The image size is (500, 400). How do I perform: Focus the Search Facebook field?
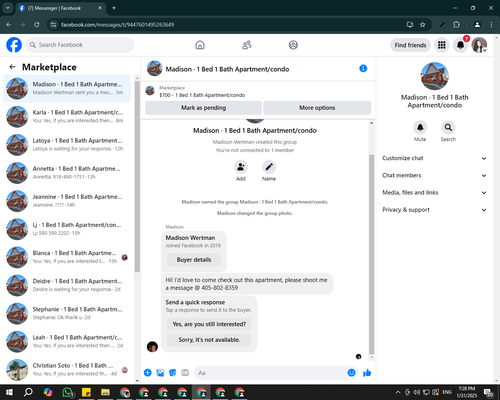point(80,45)
